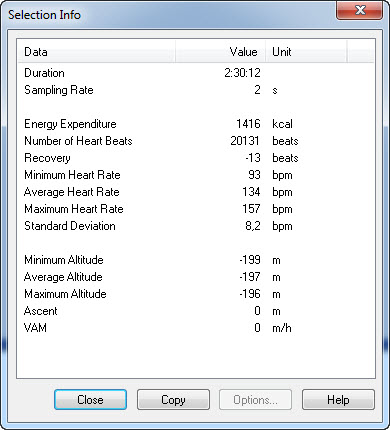
Task: Click the Close button
Action: point(90,399)
